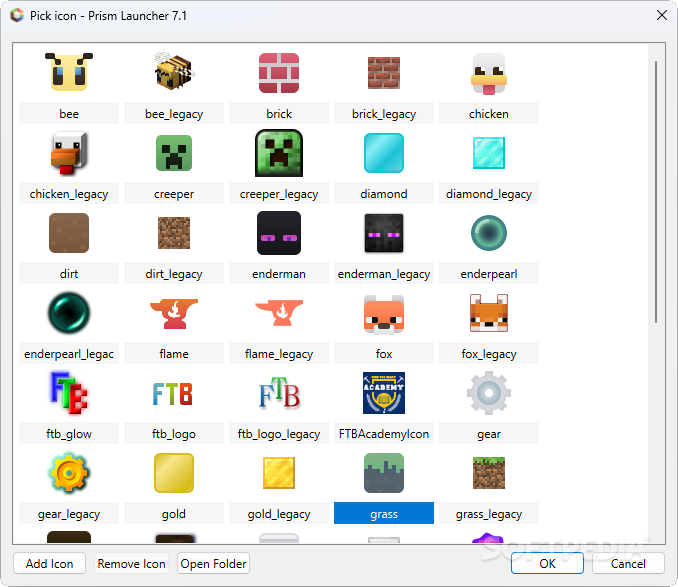Screen dimensions: 678x587
Task: Pick the ftb_glow icon
Action: [69, 393]
